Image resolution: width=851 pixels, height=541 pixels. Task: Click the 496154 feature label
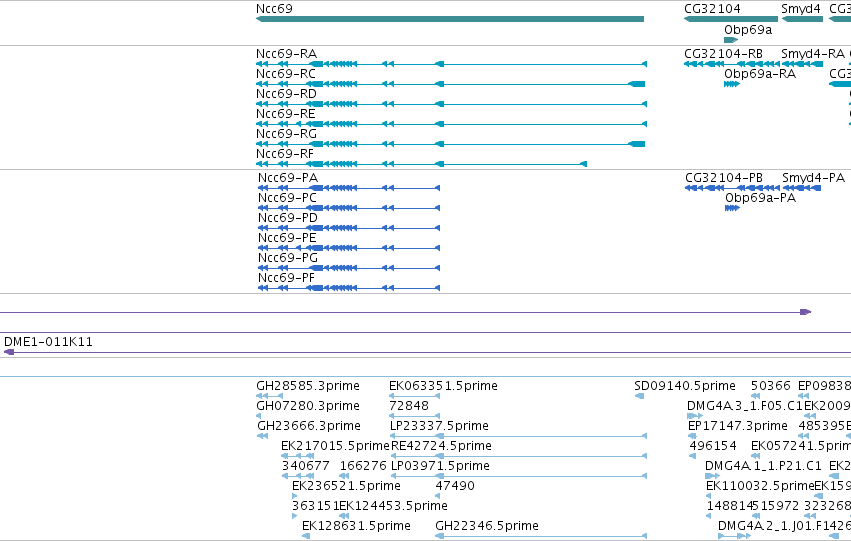(713, 446)
